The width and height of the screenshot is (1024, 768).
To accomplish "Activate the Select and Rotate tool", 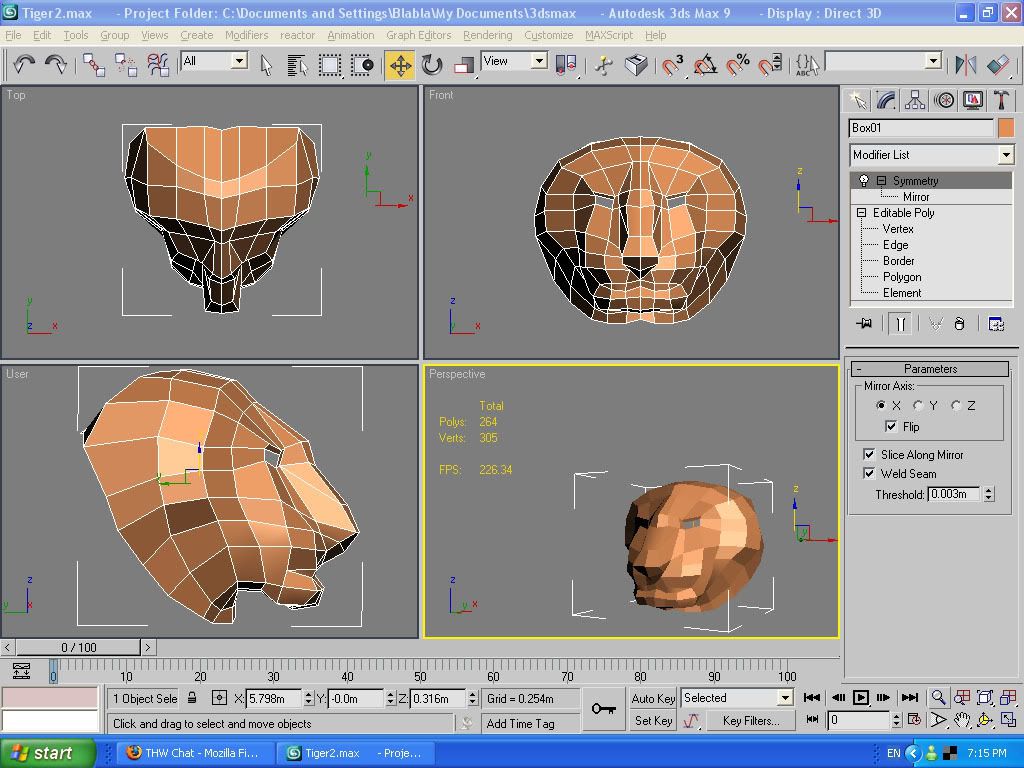I will pyautogui.click(x=432, y=65).
